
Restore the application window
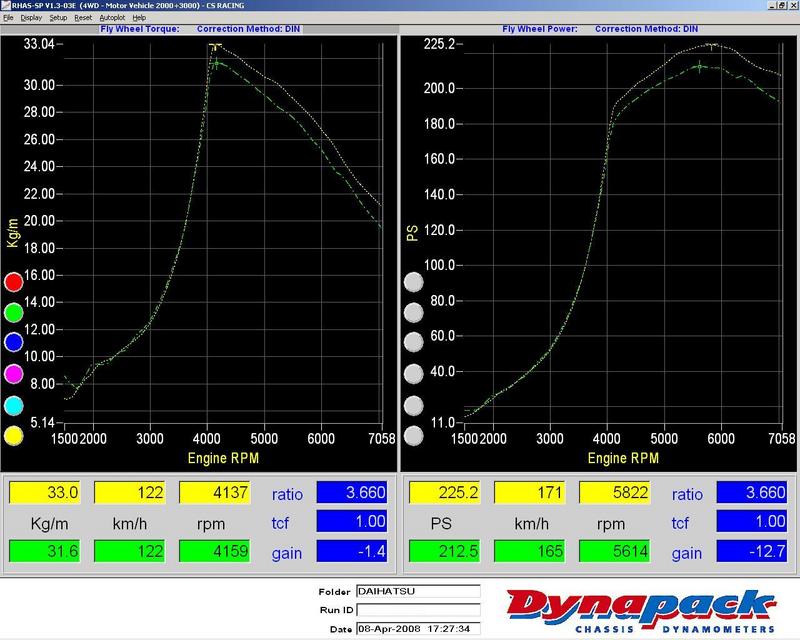pos(782,5)
